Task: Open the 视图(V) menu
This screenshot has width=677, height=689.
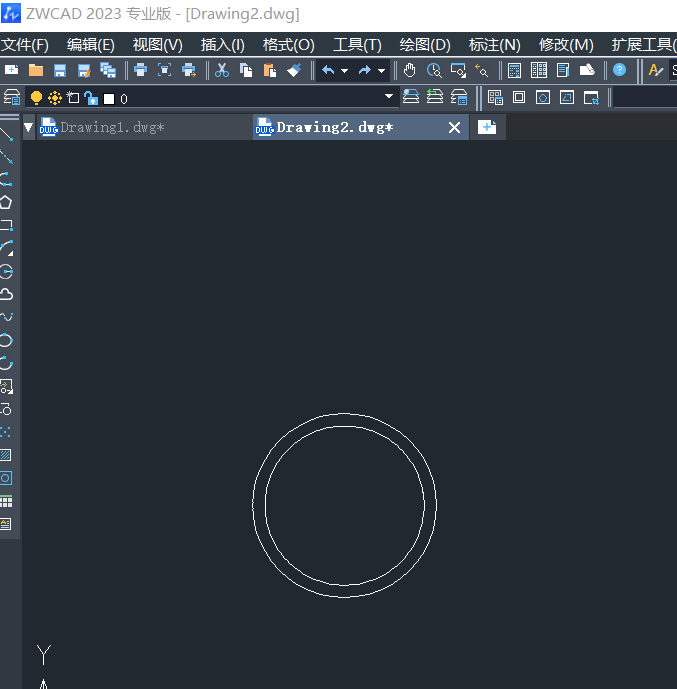Action: pyautogui.click(x=157, y=45)
